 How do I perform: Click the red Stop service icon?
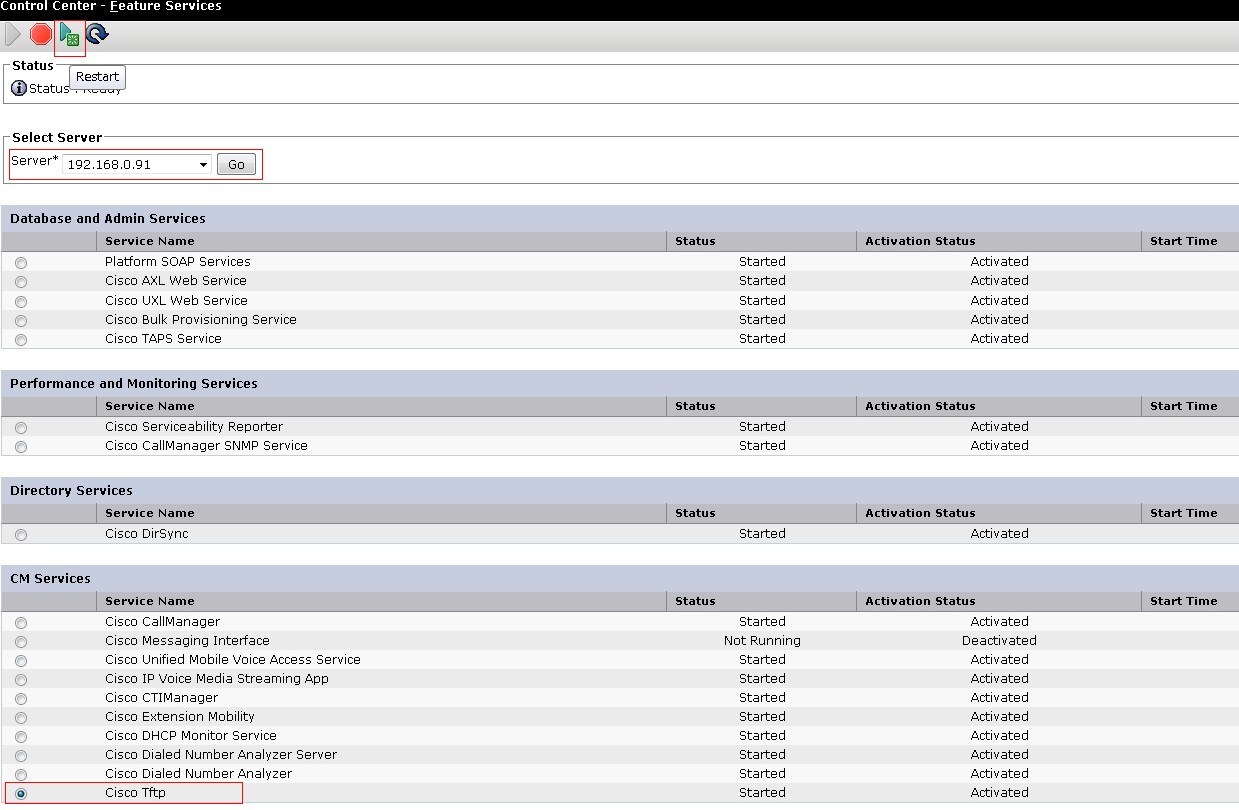(x=41, y=35)
